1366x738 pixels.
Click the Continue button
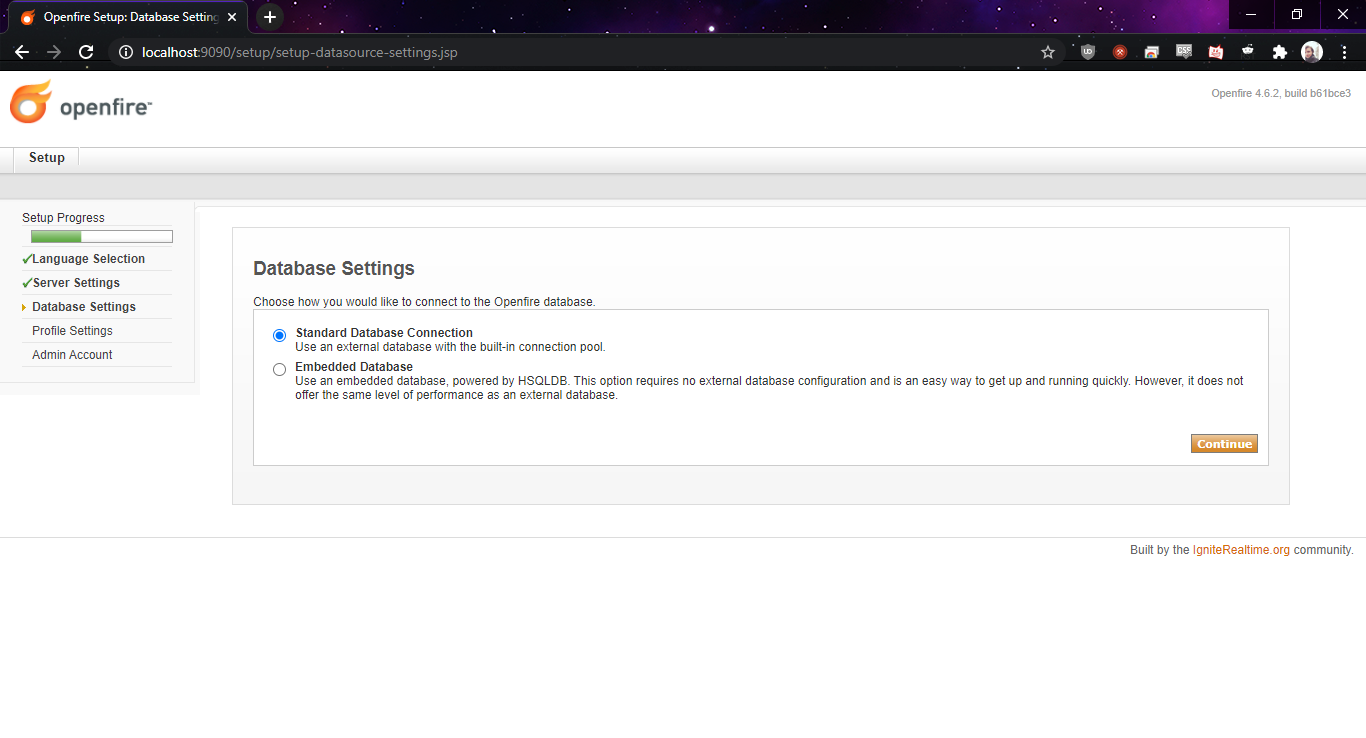[1224, 444]
